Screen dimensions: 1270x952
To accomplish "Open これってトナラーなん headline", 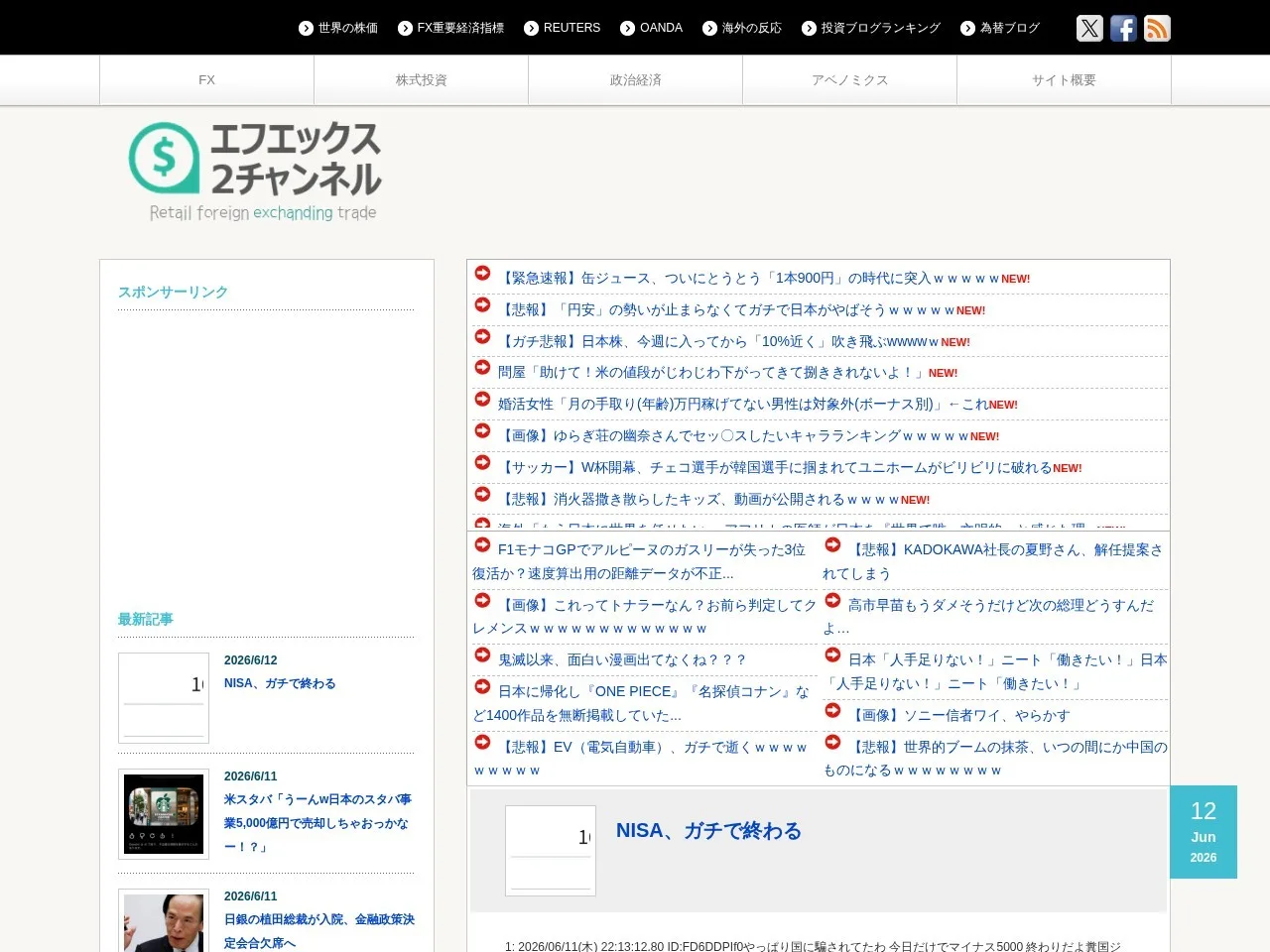I will [644, 617].
